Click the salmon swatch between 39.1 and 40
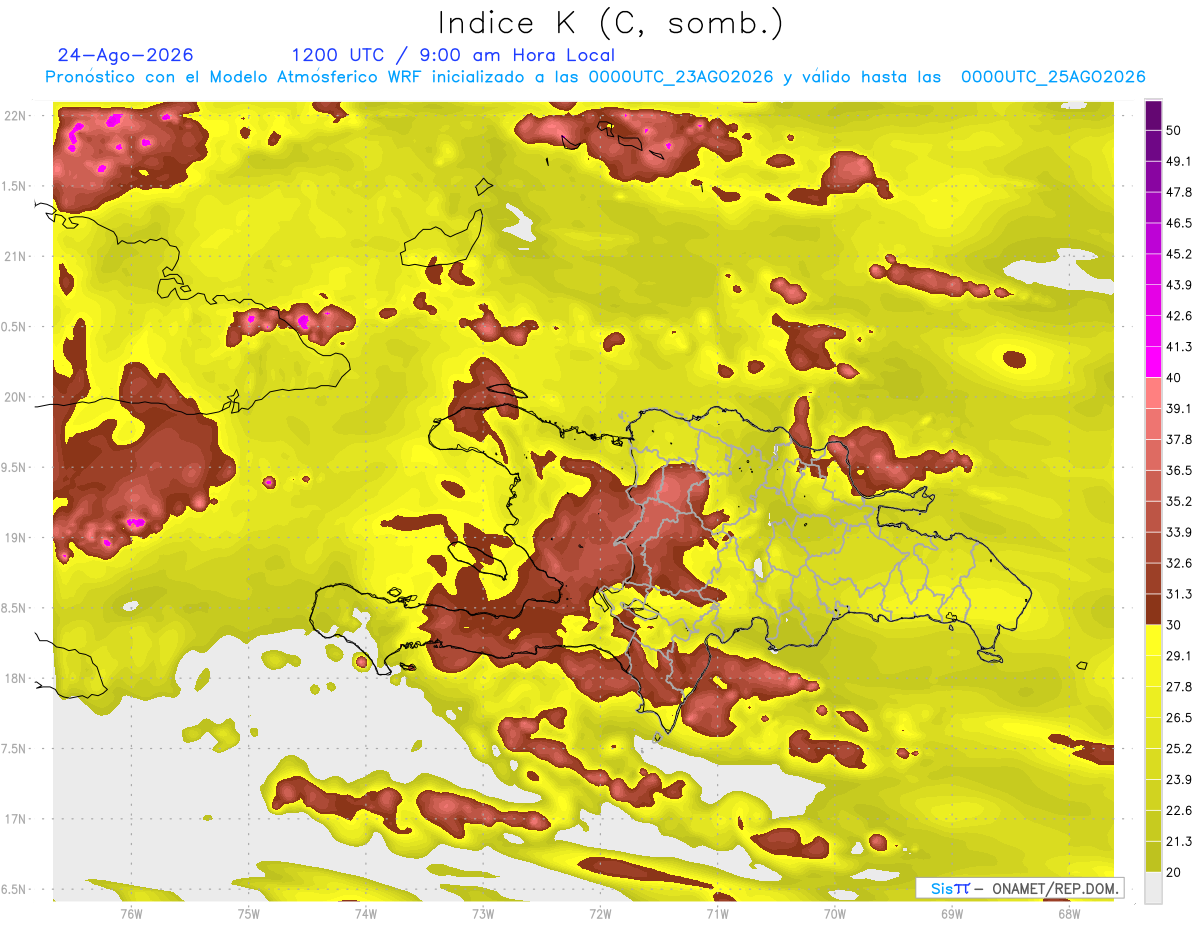1200x927 pixels. coord(1153,393)
